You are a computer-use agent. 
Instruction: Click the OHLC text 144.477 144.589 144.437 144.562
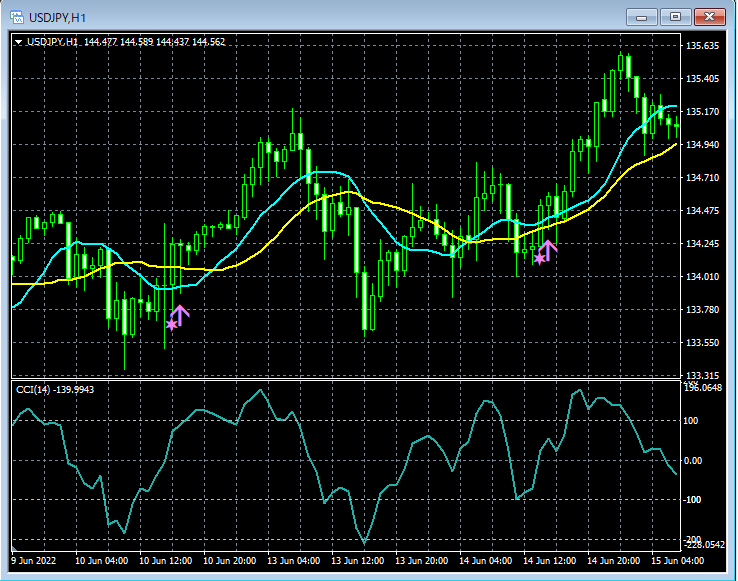154,42
